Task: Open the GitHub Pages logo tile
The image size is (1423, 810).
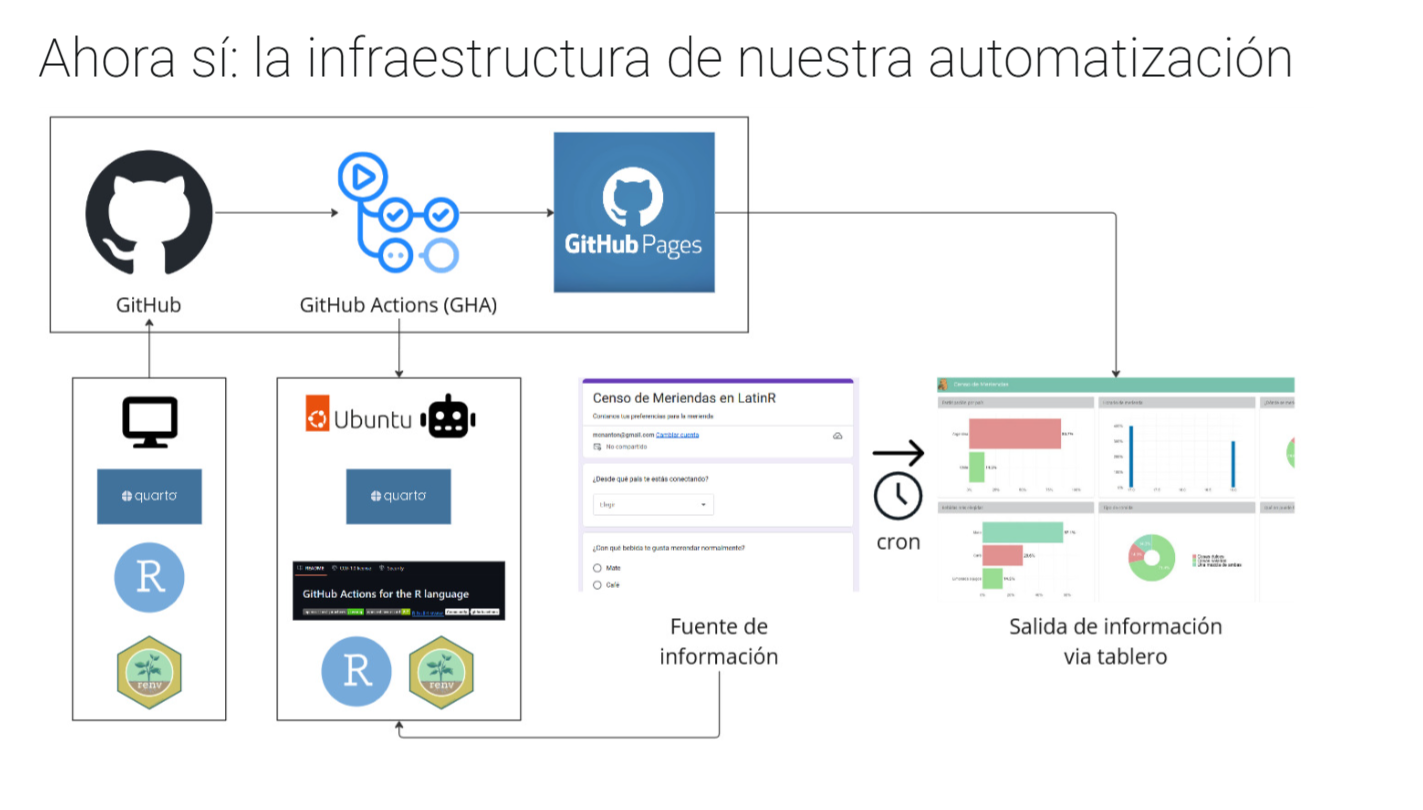Action: click(634, 212)
